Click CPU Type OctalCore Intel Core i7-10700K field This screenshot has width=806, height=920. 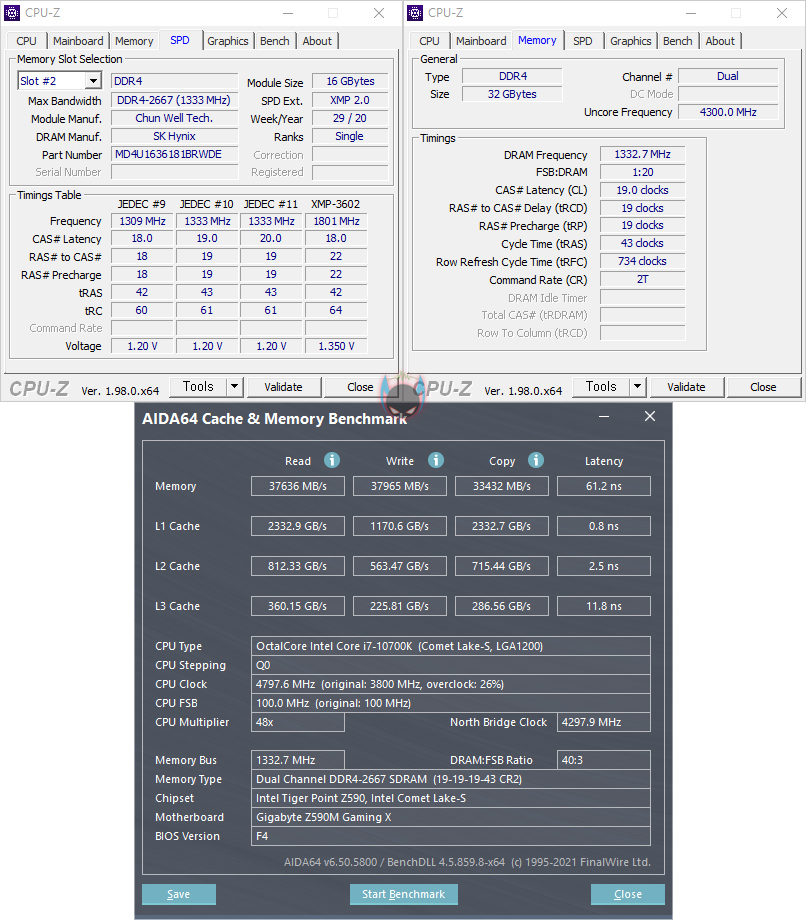pos(451,646)
